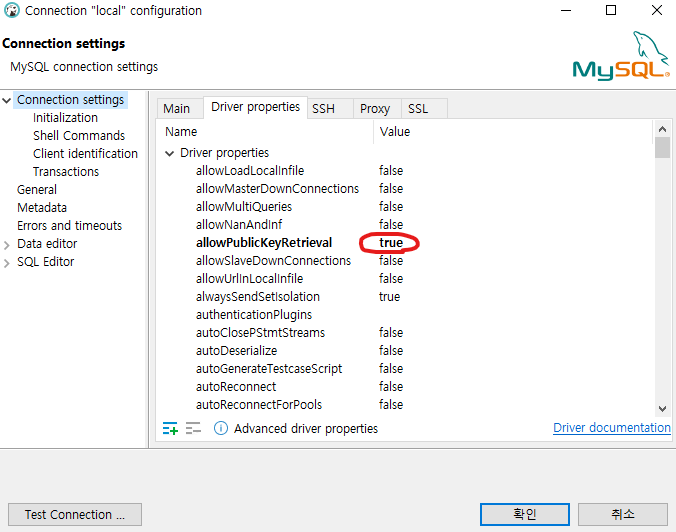This screenshot has height=532, width=676.
Task: Open the Client identification page
Action: 85,153
